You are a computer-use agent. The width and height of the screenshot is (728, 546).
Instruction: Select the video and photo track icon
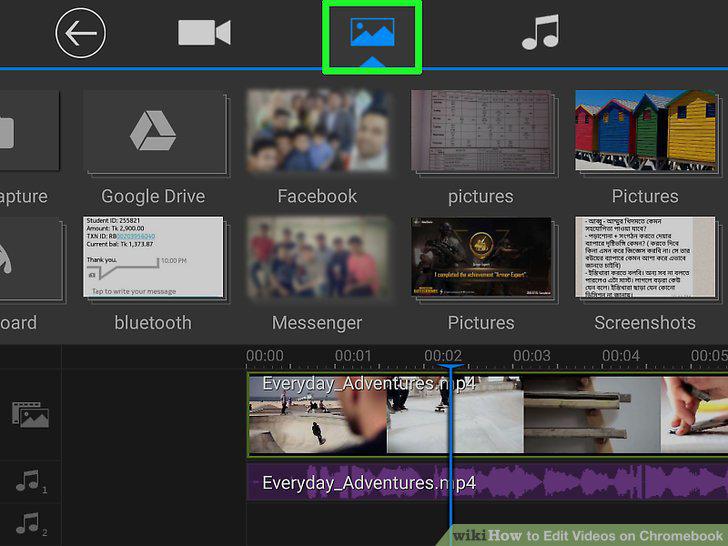pyautogui.click(x=30, y=415)
